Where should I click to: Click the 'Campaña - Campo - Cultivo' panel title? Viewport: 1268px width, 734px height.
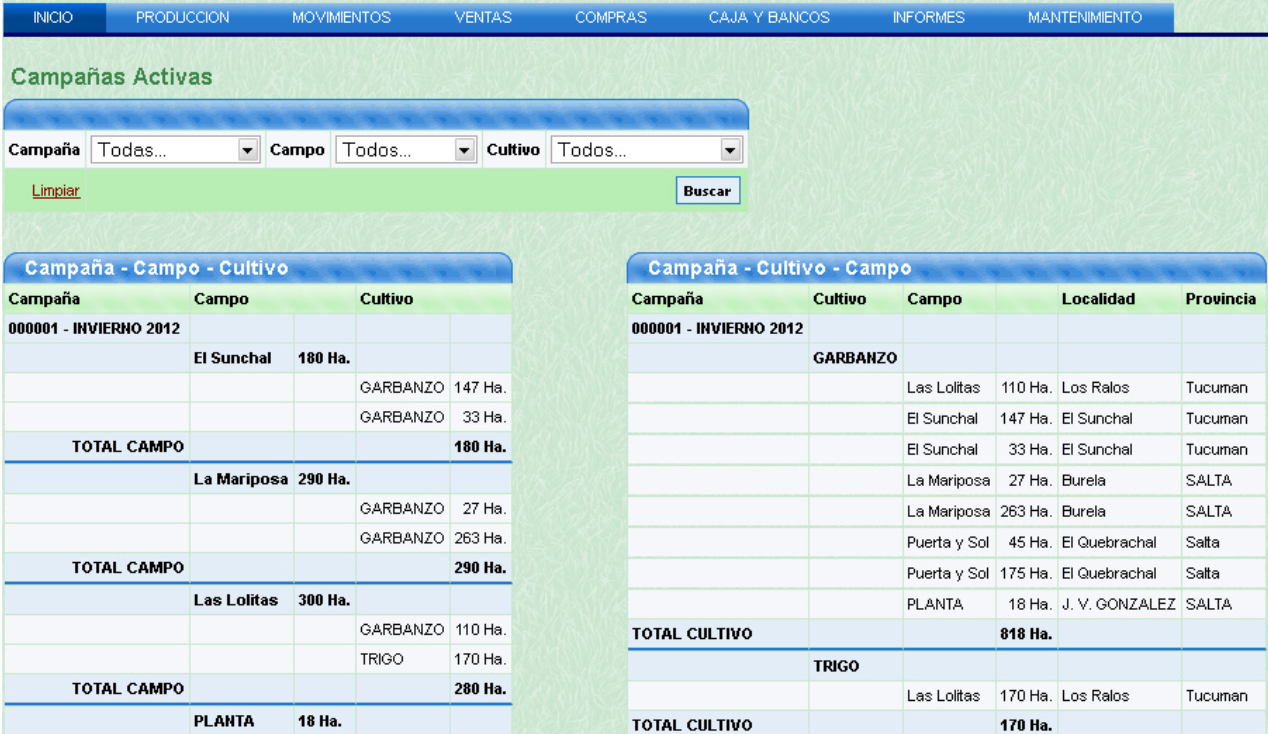(x=156, y=268)
